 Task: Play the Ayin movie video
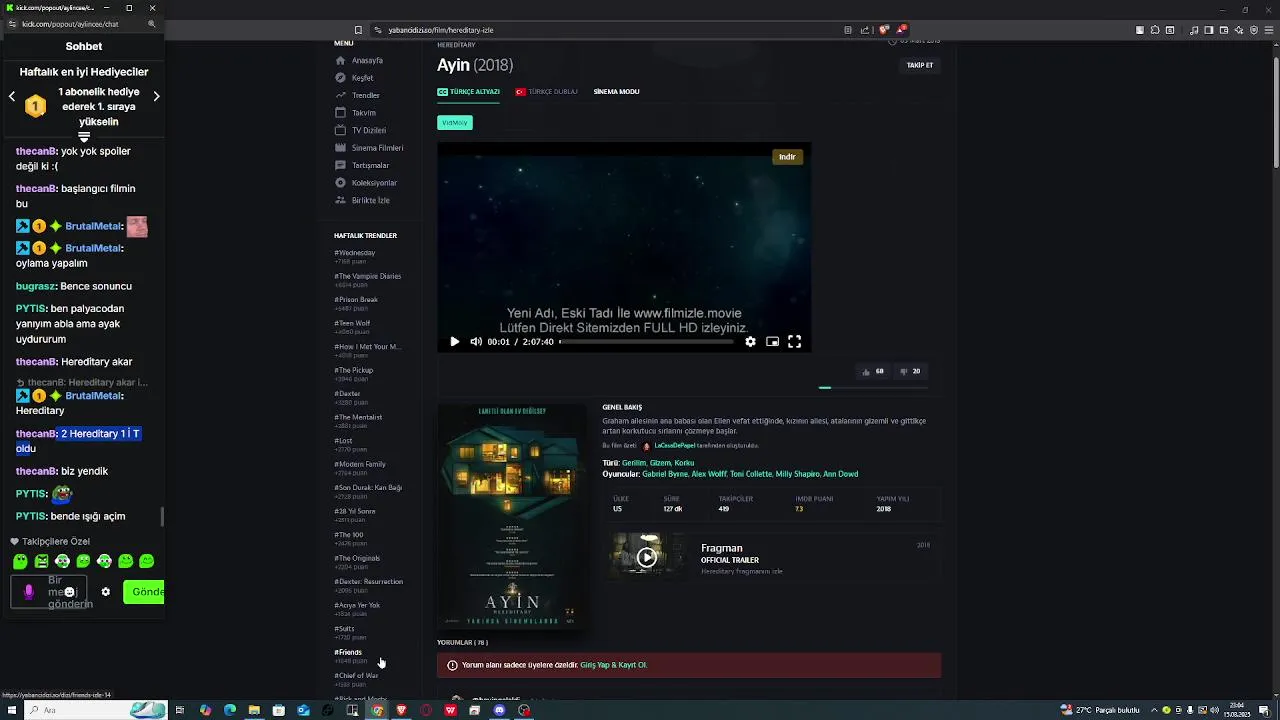tap(454, 342)
